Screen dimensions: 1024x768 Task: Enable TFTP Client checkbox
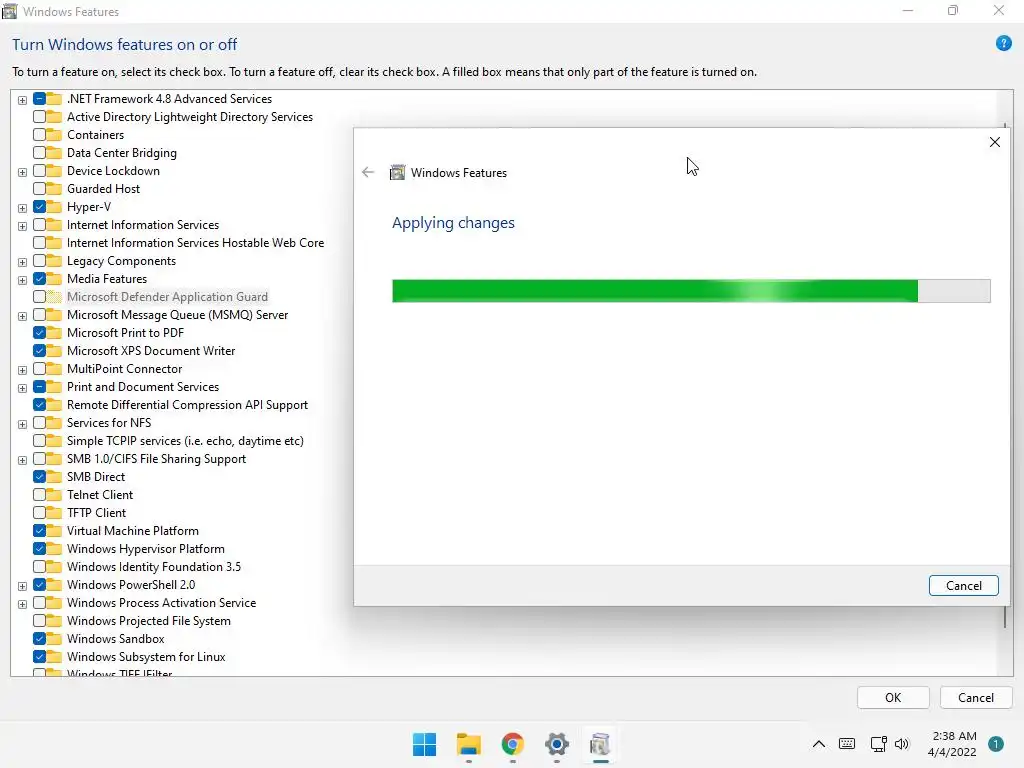39,513
